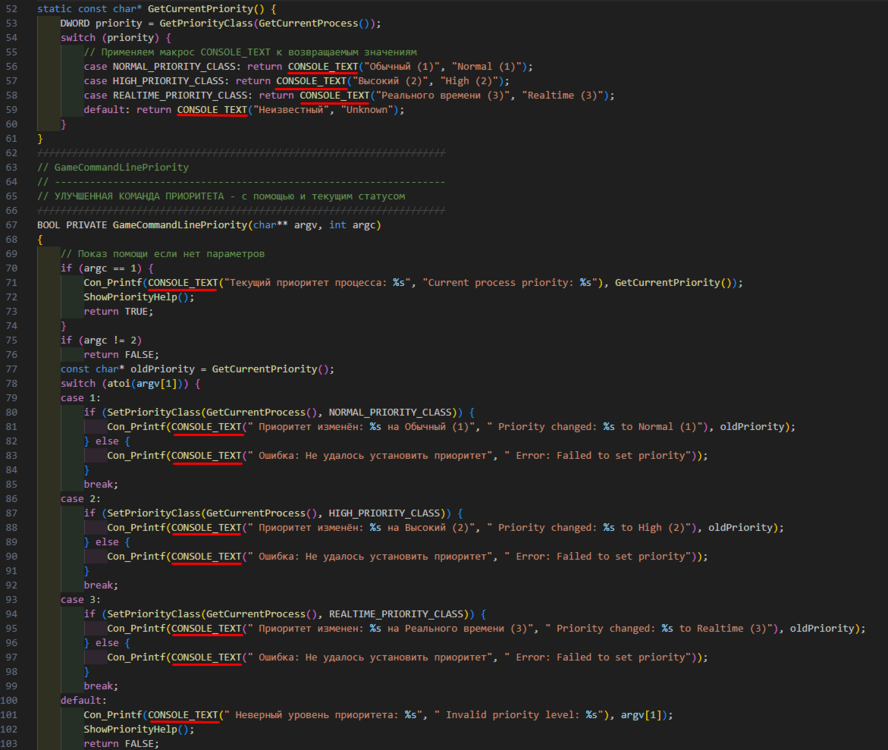Click line number 103 at the bottom
Screen dimensions: 888x750
(x=13, y=743)
